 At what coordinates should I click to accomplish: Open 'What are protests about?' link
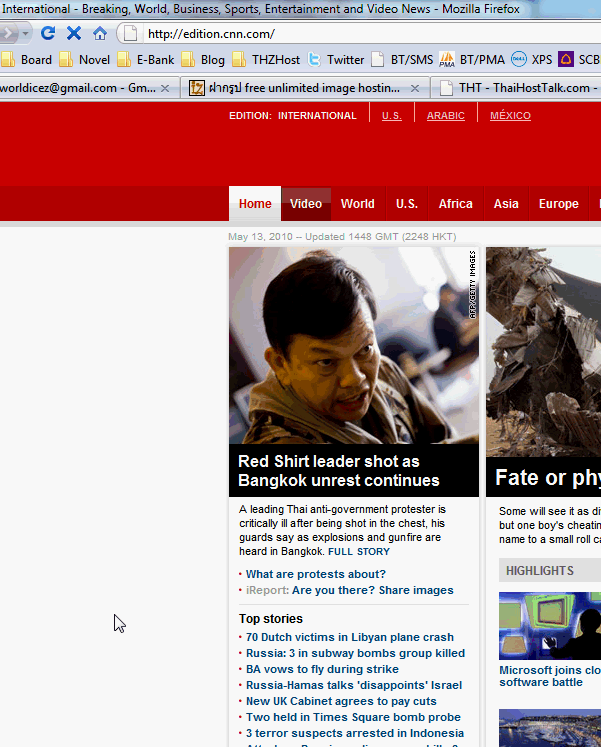click(316, 574)
